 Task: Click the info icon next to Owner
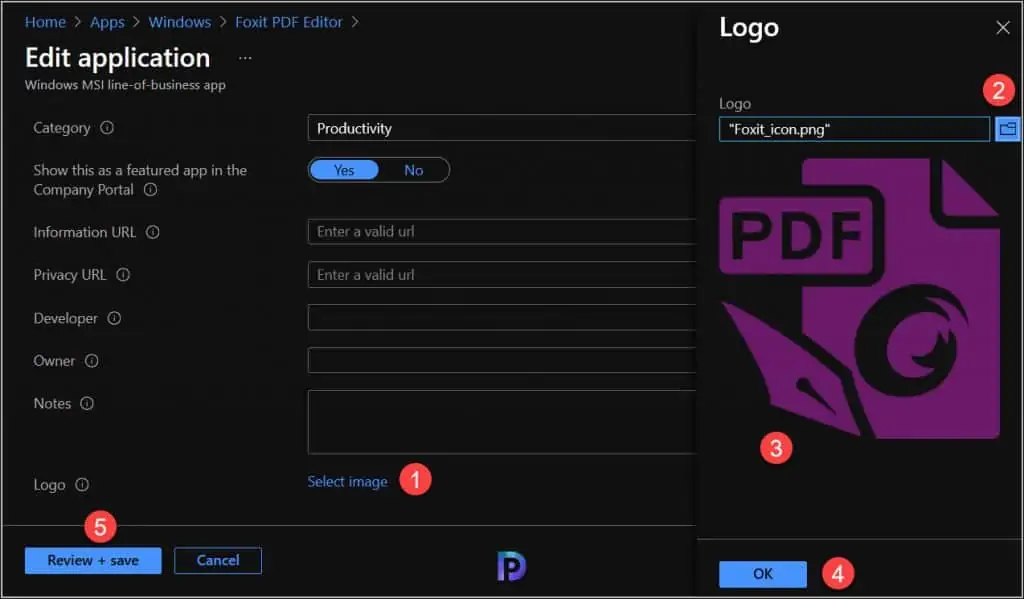coord(92,361)
